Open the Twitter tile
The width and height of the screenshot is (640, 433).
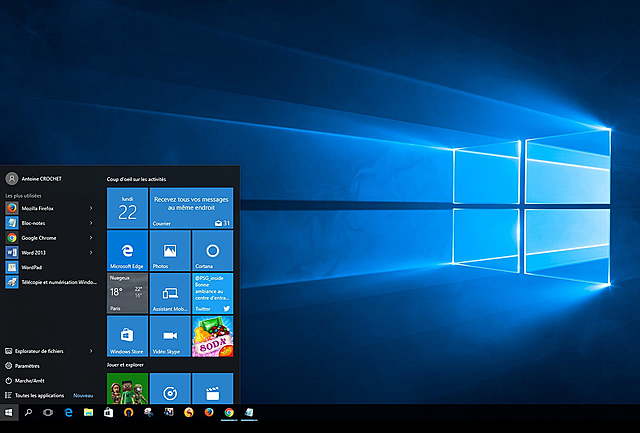coord(212,293)
